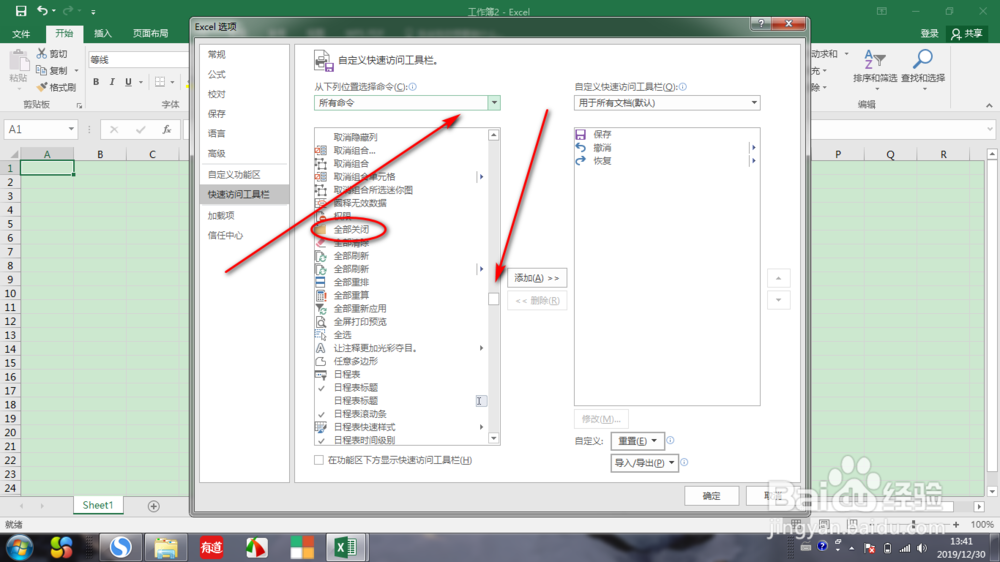Click the Excel icon on the taskbar
This screenshot has height=562, width=1000.
346,547
